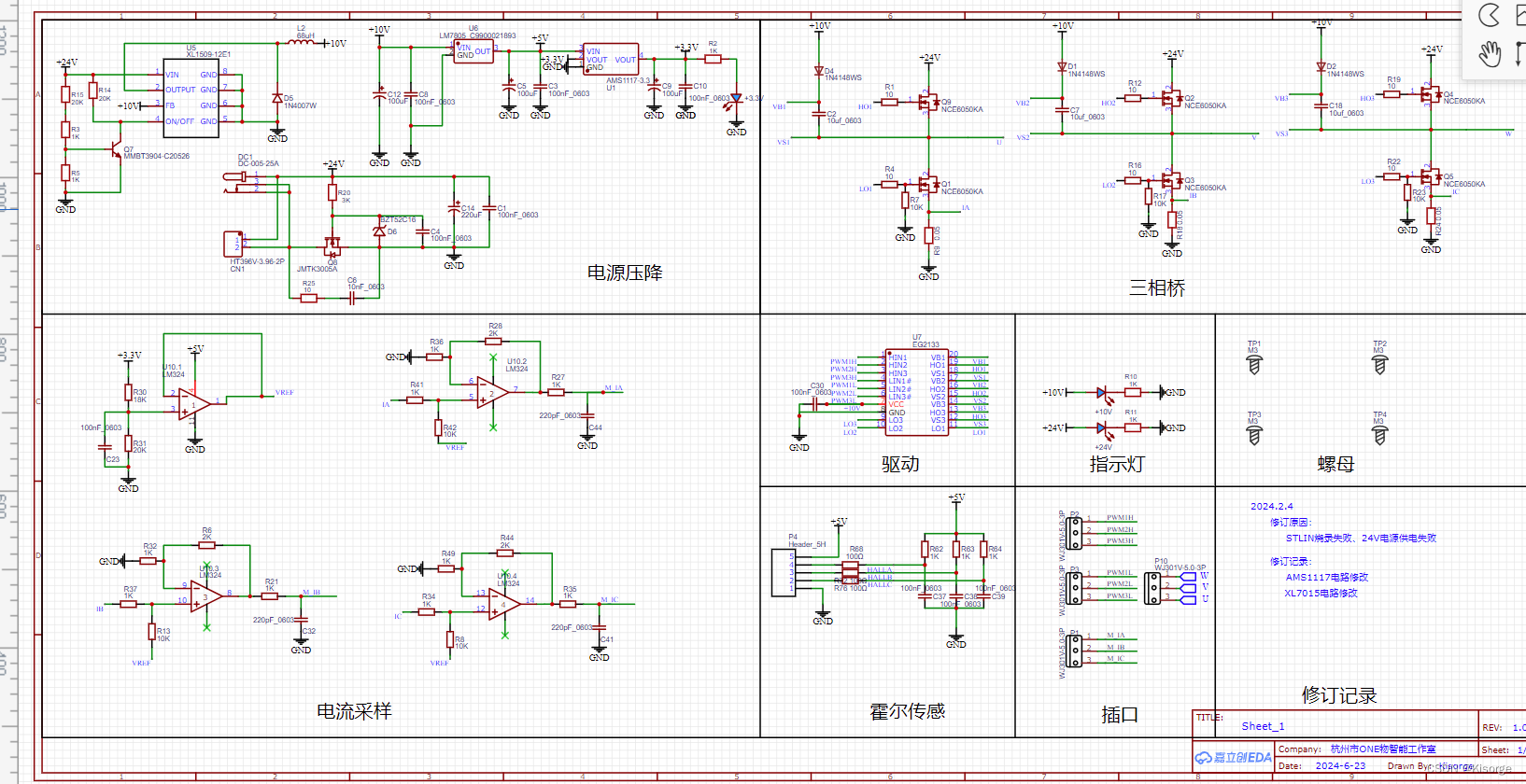Select the U10.2 LM324 op-amp symbol
The height and width of the screenshot is (784, 1526).
click(x=493, y=393)
